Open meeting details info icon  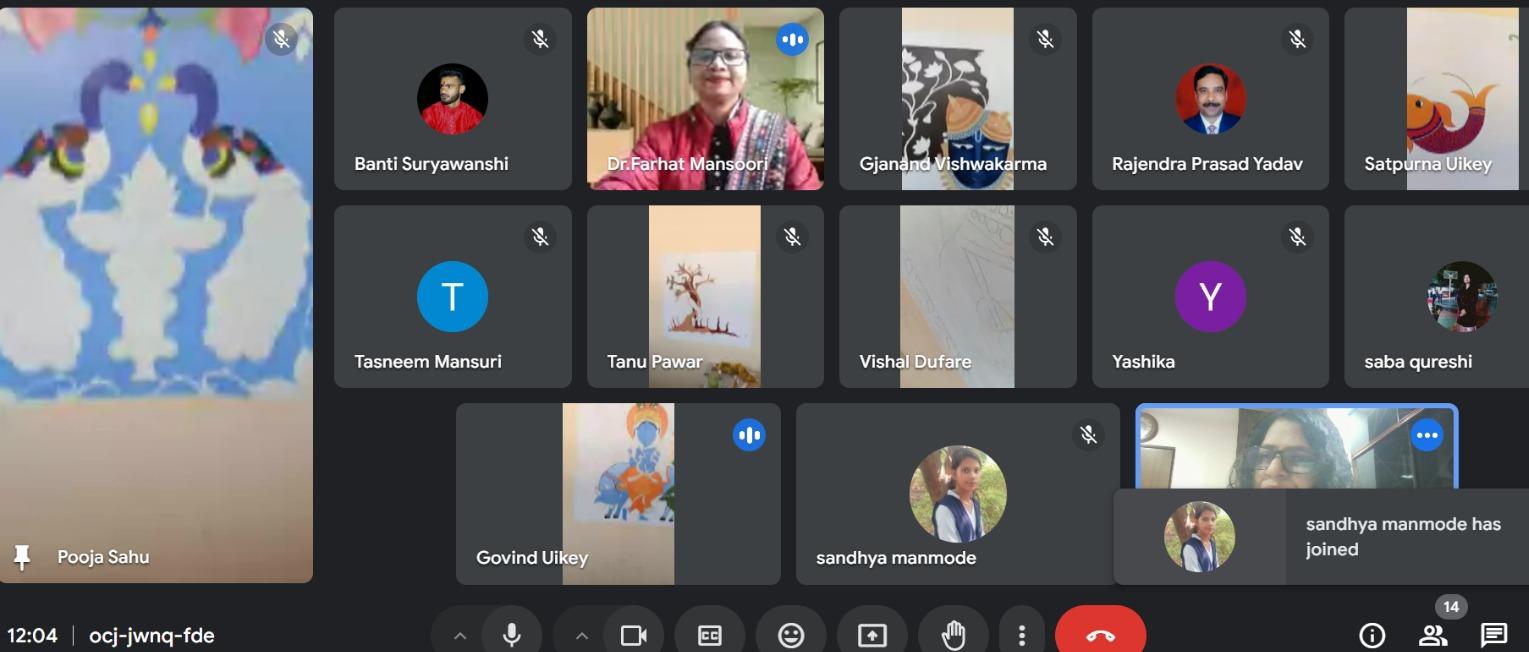pyautogui.click(x=1372, y=635)
